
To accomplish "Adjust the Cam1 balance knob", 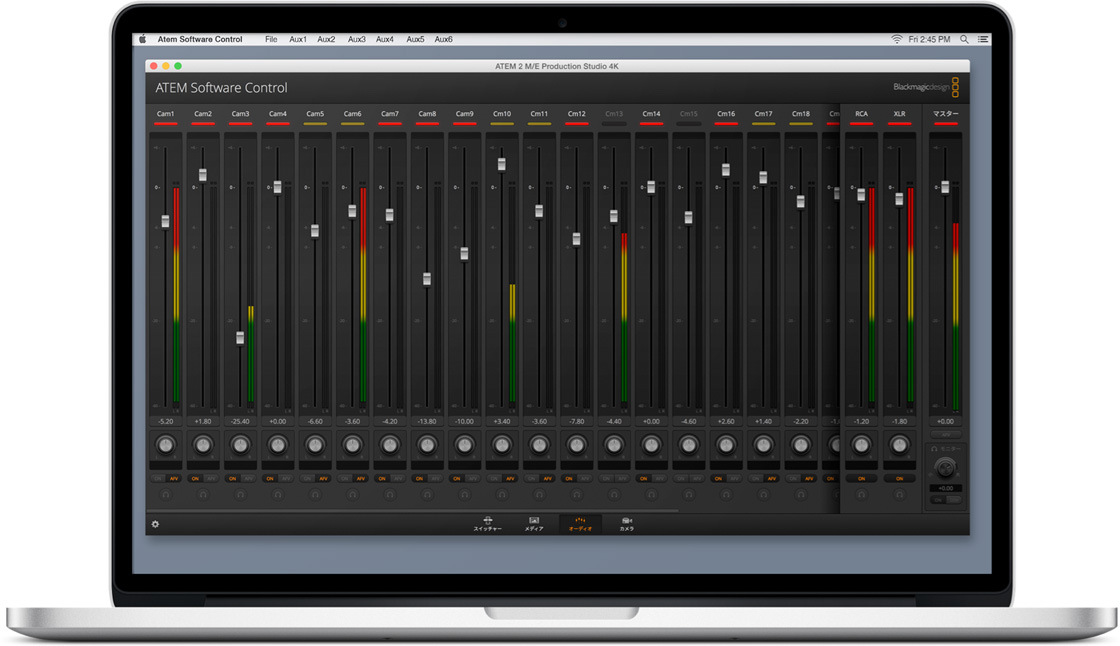I will coord(166,445).
